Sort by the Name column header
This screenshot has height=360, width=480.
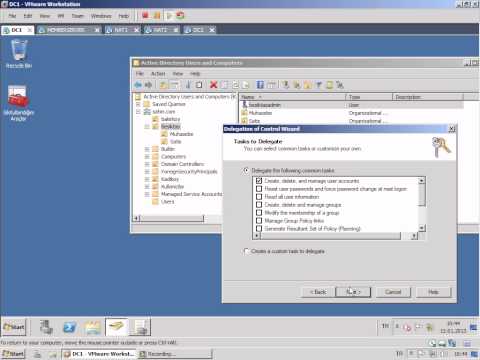point(292,97)
